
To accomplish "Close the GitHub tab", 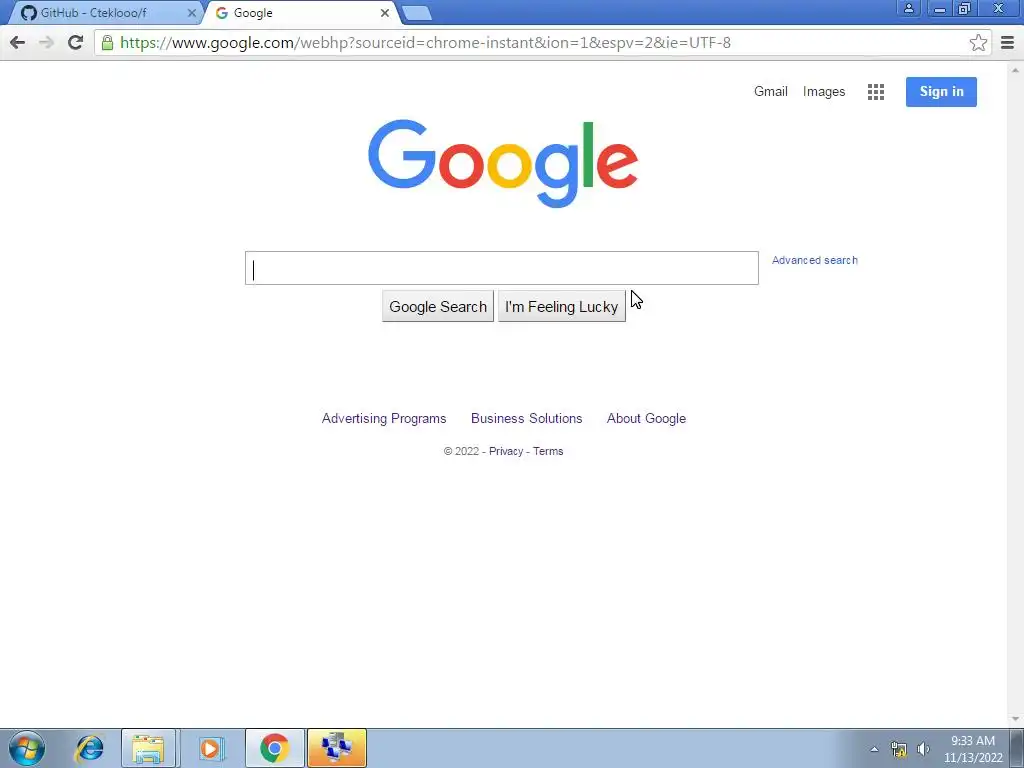I will [191, 13].
